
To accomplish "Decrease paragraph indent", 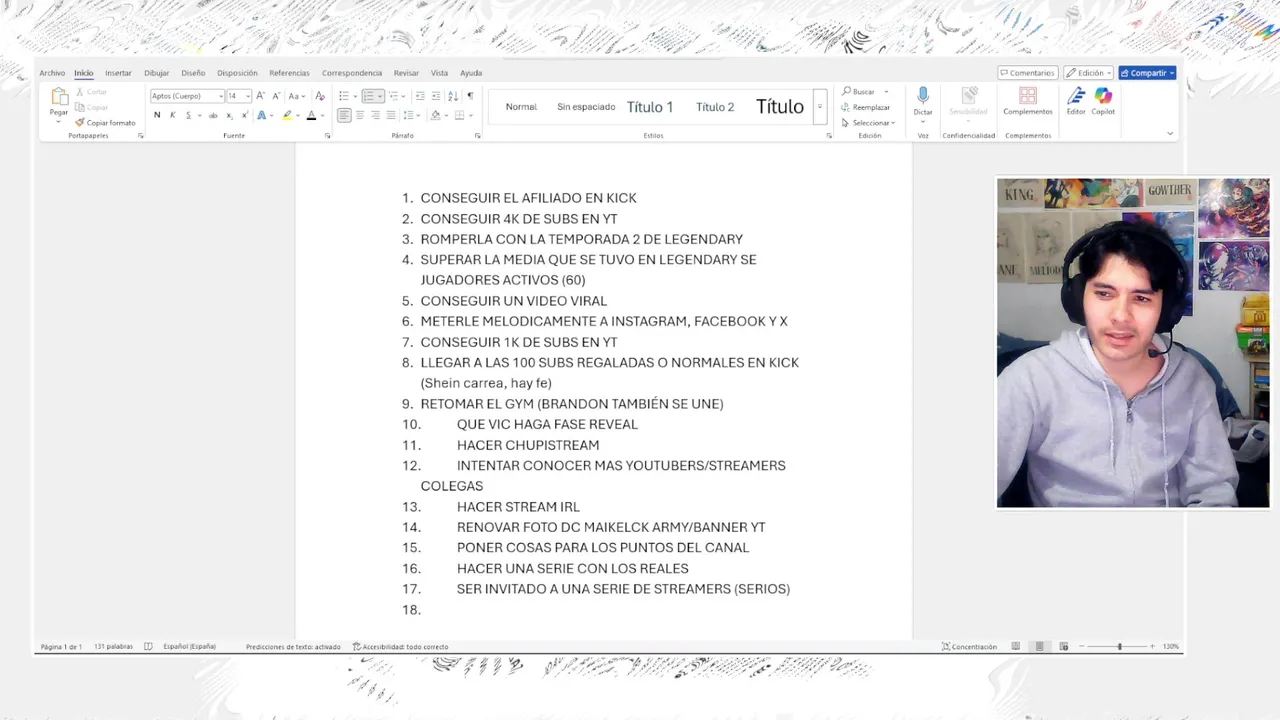I will coord(420,96).
